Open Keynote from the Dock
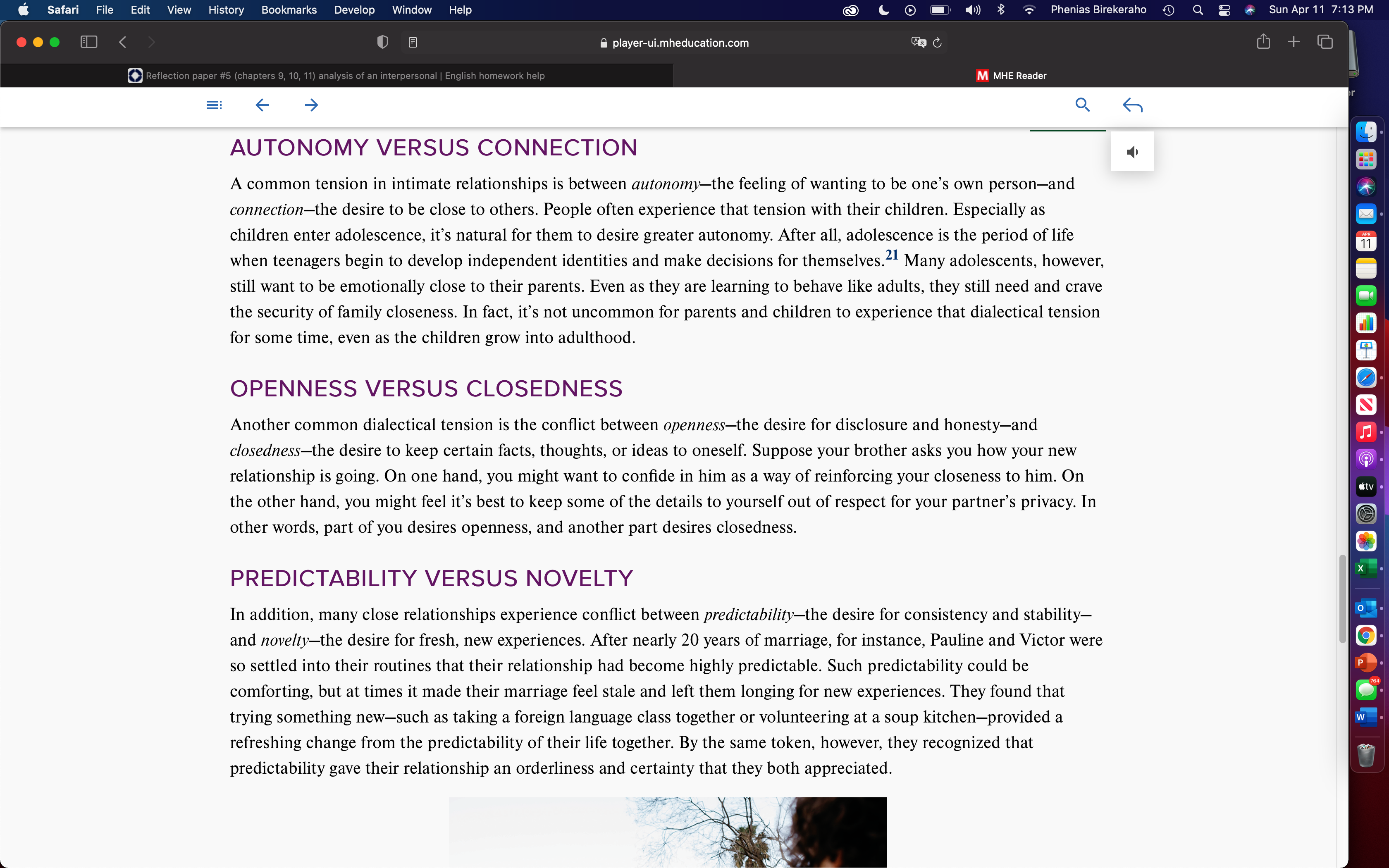 click(1366, 350)
